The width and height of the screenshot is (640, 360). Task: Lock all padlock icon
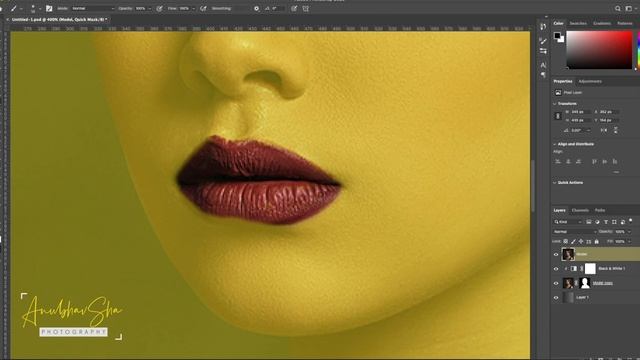click(x=597, y=242)
